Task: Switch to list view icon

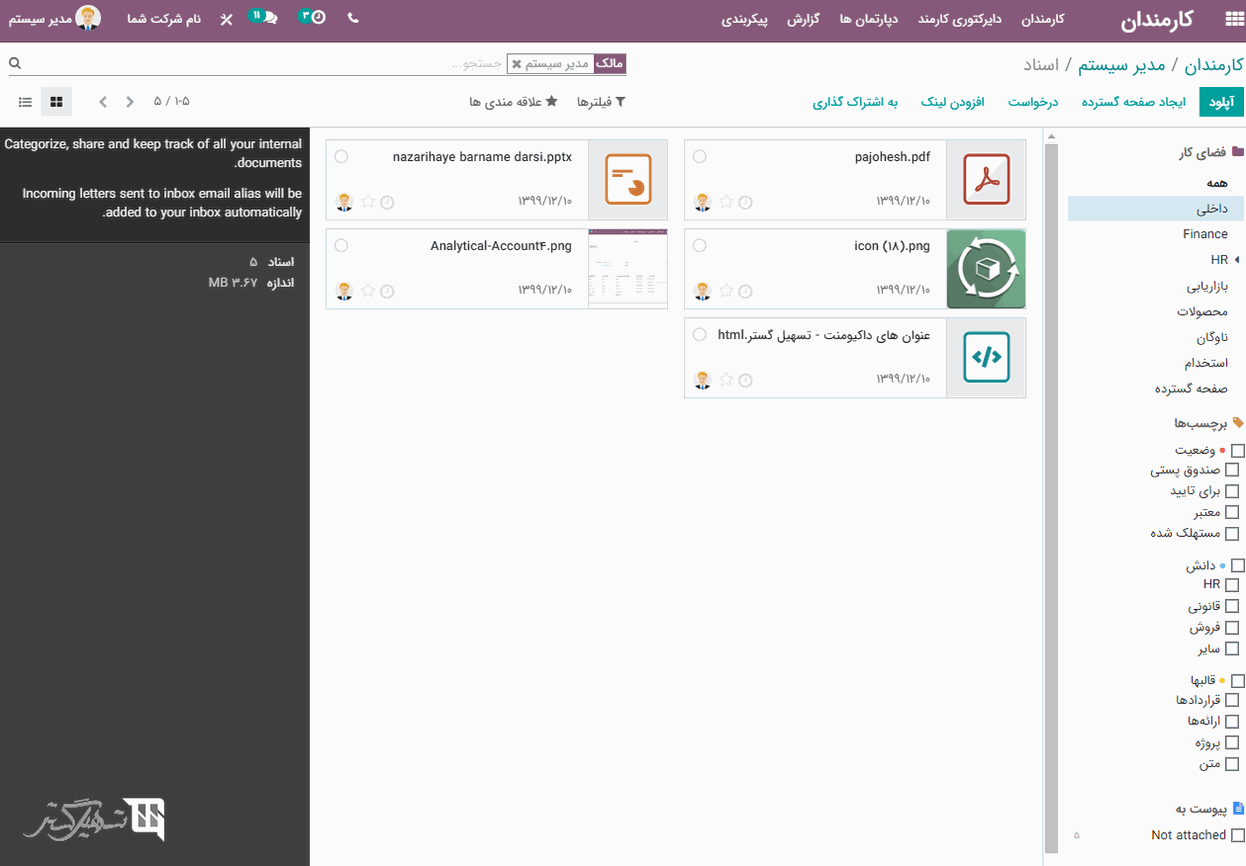Action: [25, 102]
